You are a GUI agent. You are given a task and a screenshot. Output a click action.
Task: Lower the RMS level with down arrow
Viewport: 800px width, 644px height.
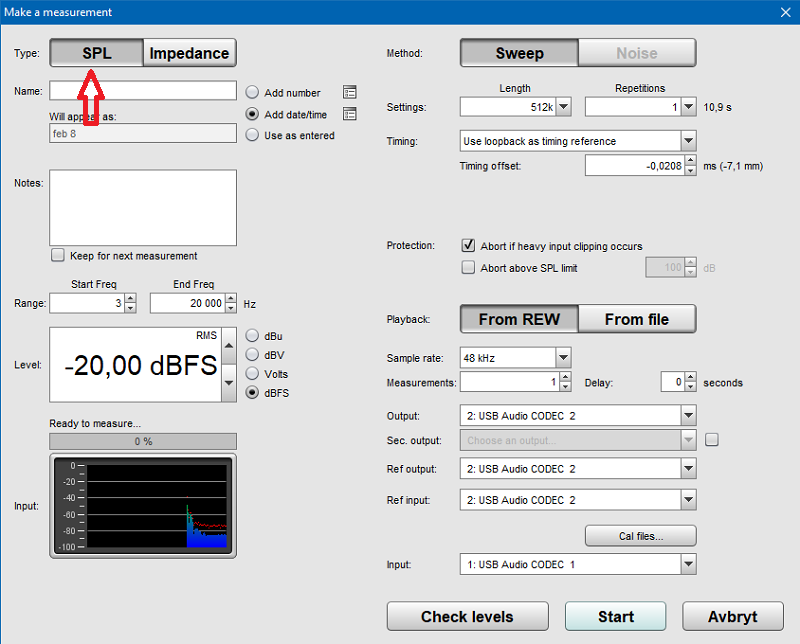229,383
